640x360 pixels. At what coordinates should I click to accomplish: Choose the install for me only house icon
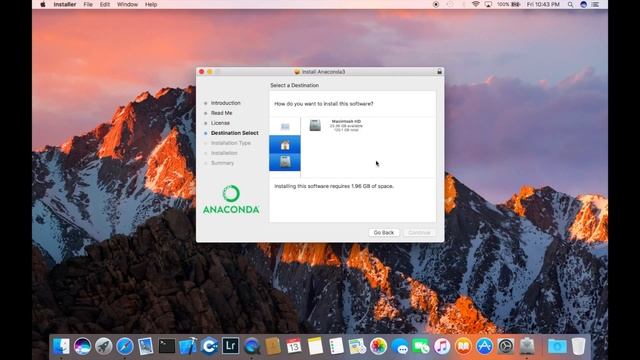(285, 144)
